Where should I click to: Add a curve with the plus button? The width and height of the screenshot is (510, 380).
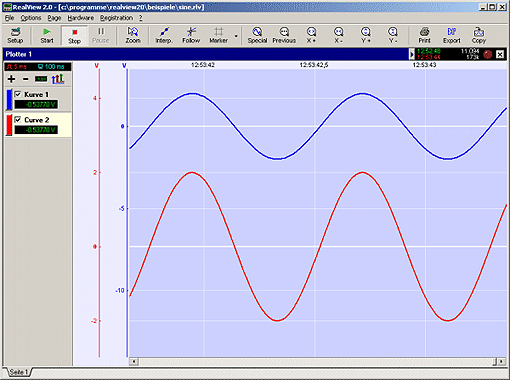(x=11, y=79)
